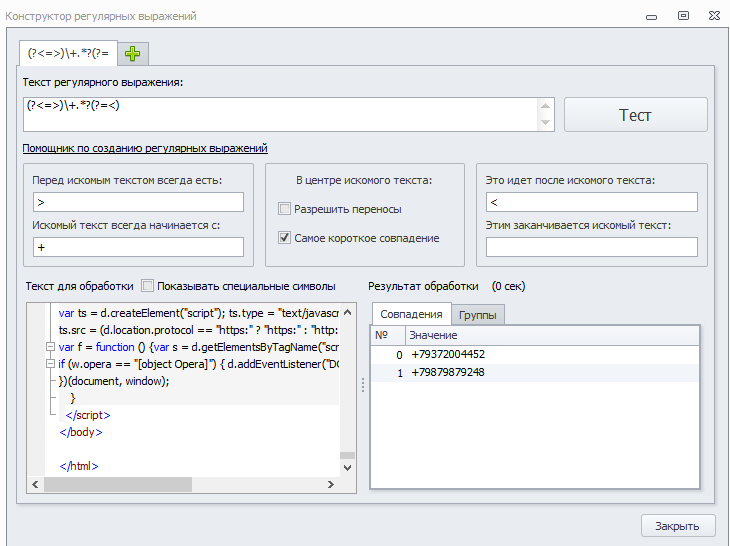
Task: Click the </body> tag line
Action: [x=81, y=432]
